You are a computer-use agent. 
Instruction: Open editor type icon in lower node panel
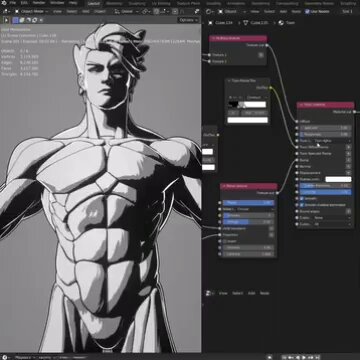(209, 293)
